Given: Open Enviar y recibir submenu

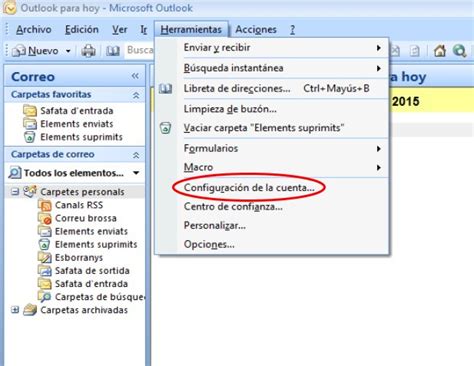Looking at the screenshot, I should 273,48.
